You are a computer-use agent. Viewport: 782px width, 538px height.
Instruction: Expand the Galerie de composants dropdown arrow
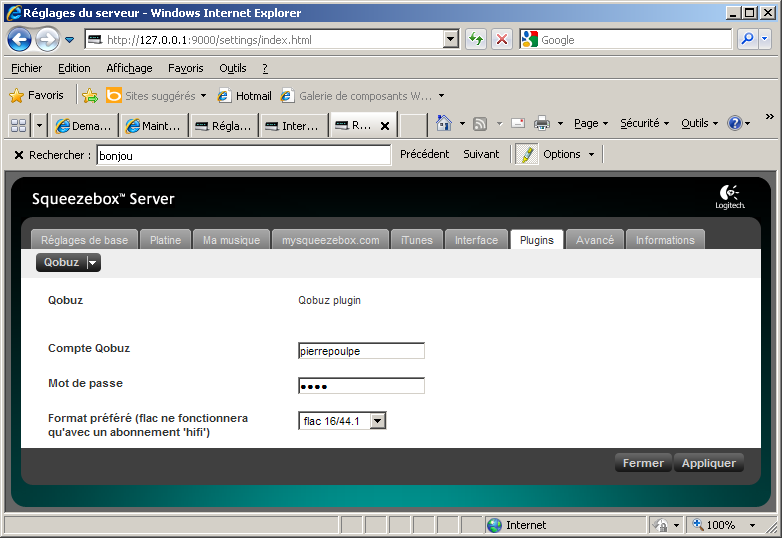441,96
